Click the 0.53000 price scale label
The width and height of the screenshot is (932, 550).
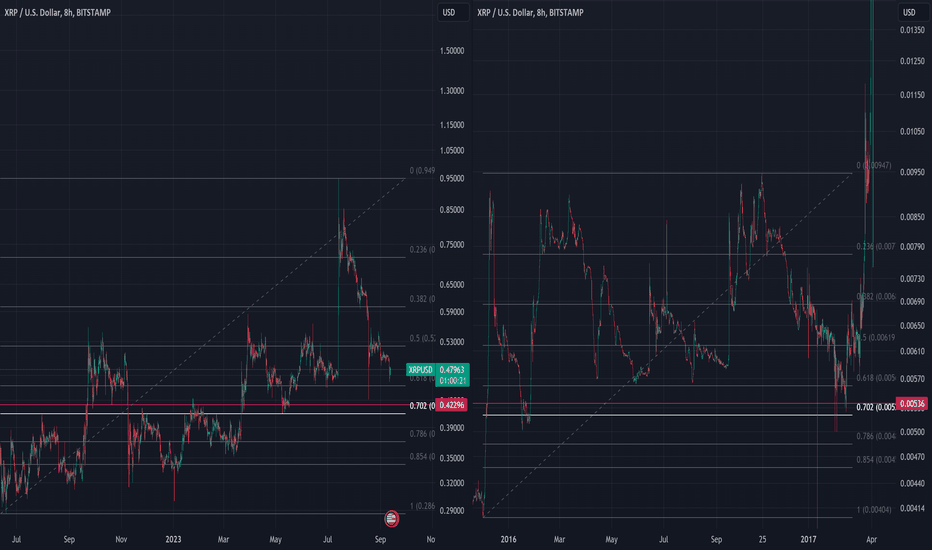pos(452,342)
